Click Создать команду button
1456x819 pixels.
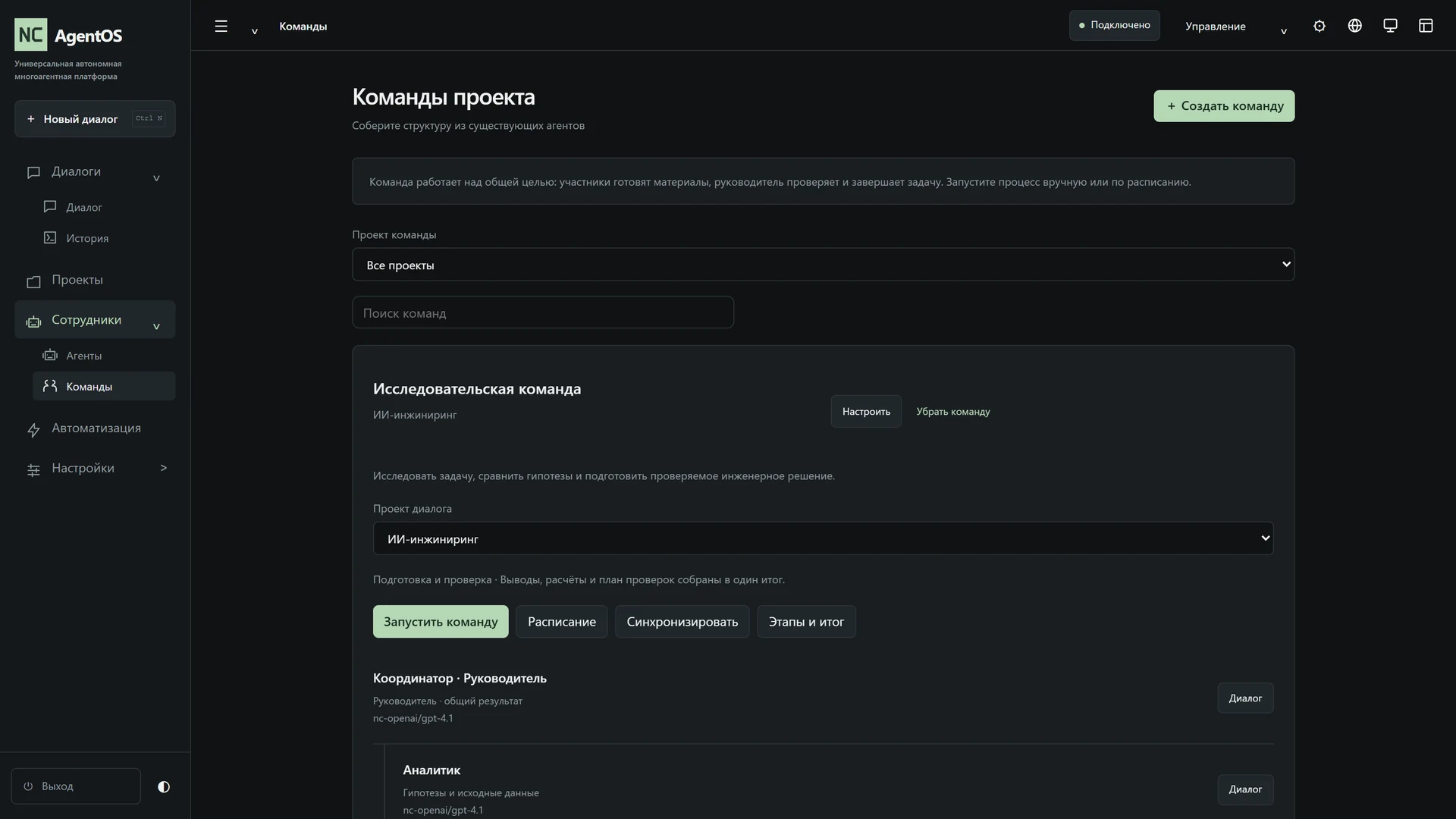click(x=1224, y=106)
